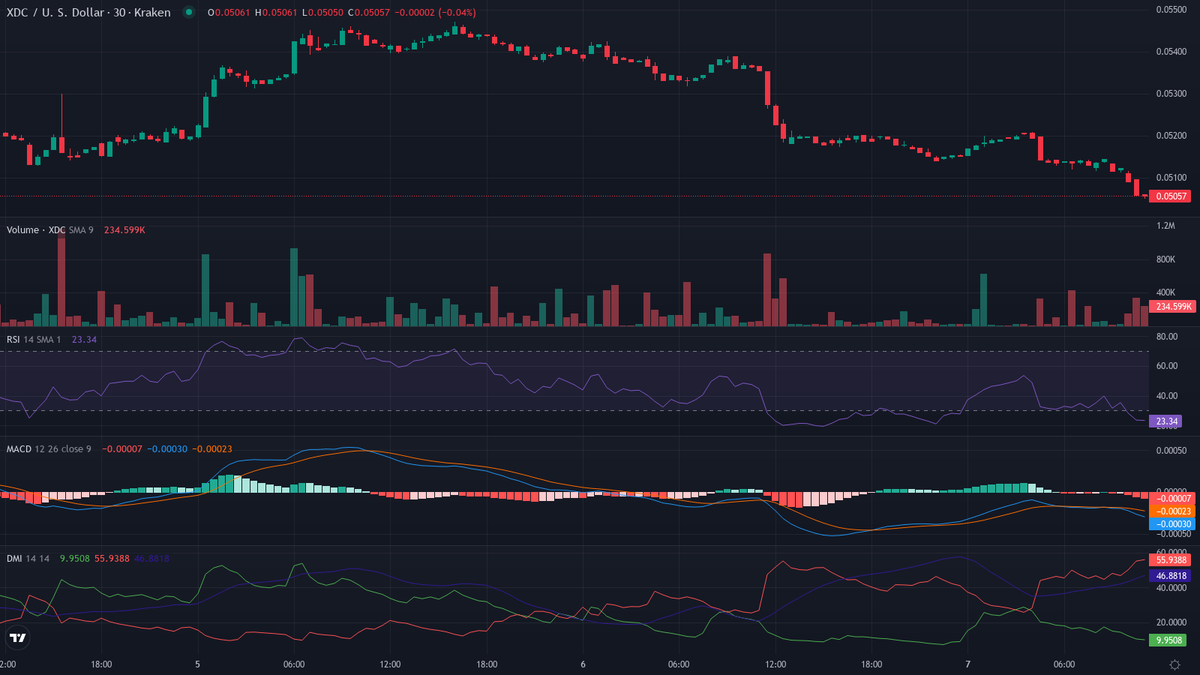Viewport: 1200px width, 675px height.
Task: Click open value O0.05061 in header
Action: 229,12
